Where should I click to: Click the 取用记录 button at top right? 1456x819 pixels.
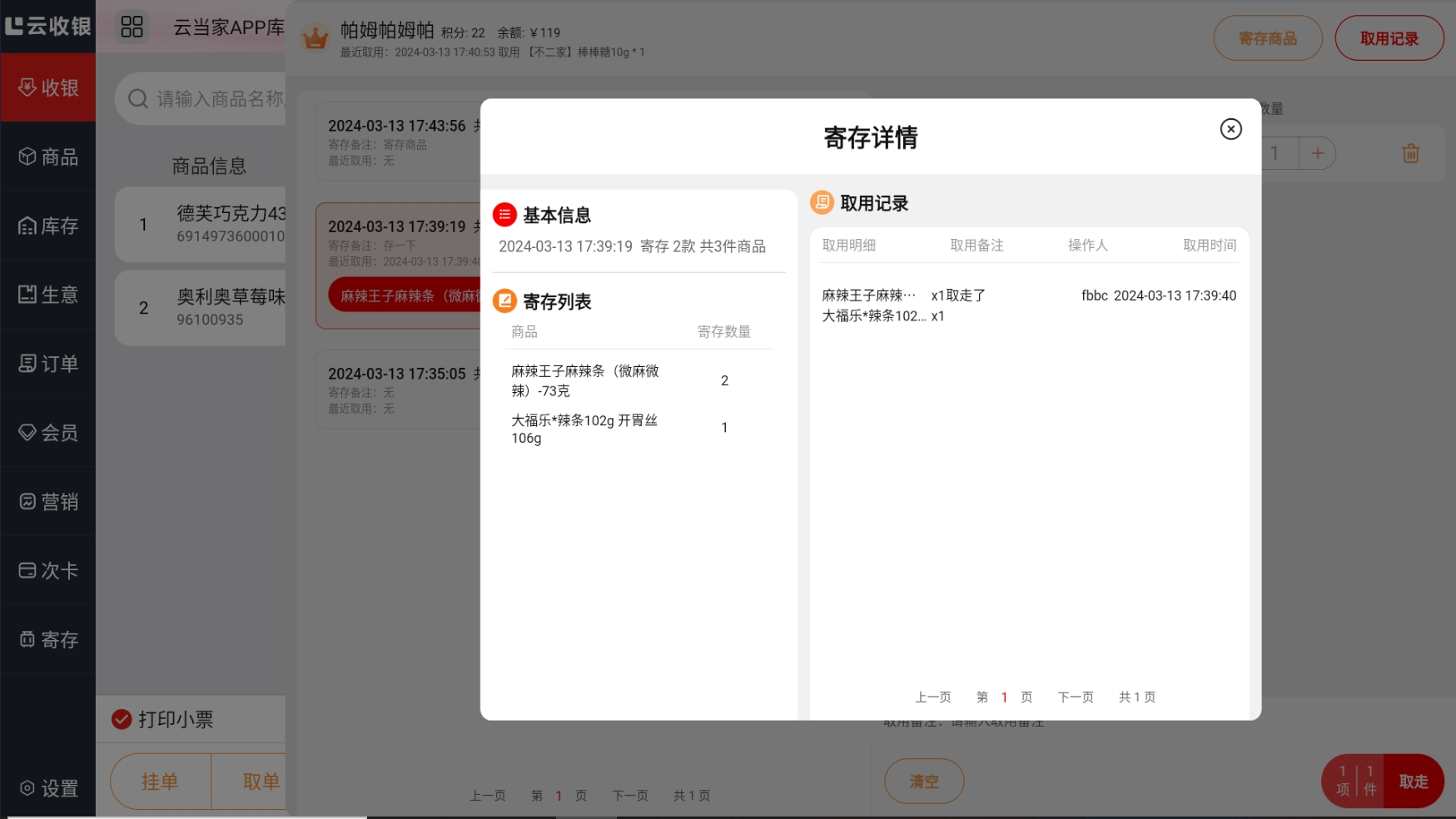pos(1389,38)
